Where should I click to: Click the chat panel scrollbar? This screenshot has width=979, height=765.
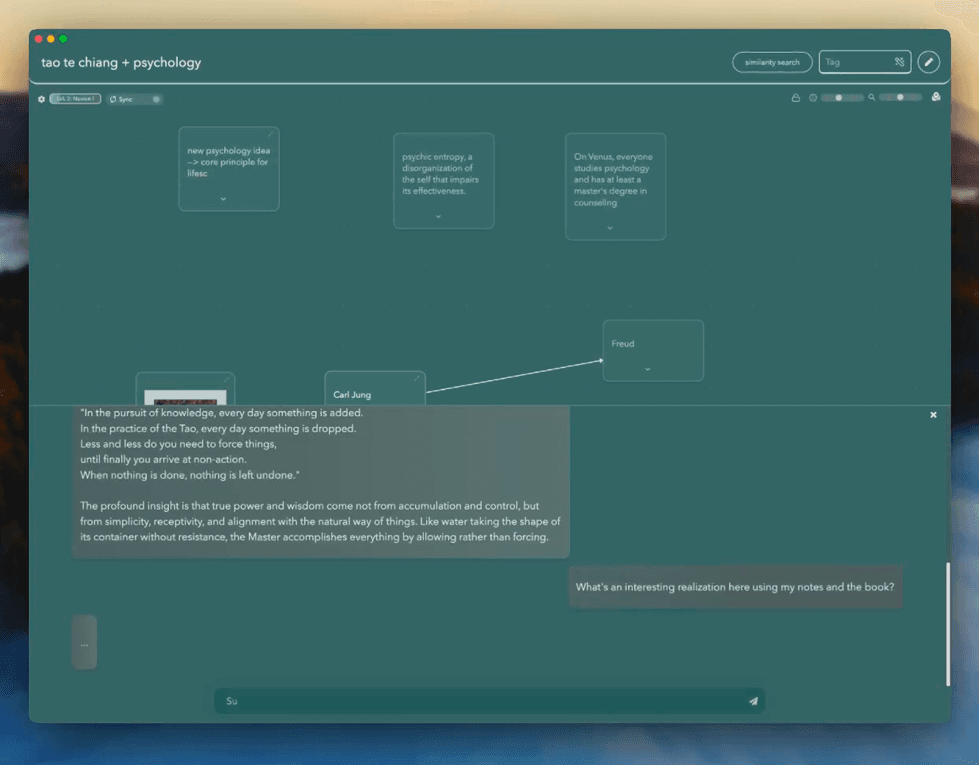click(948, 623)
